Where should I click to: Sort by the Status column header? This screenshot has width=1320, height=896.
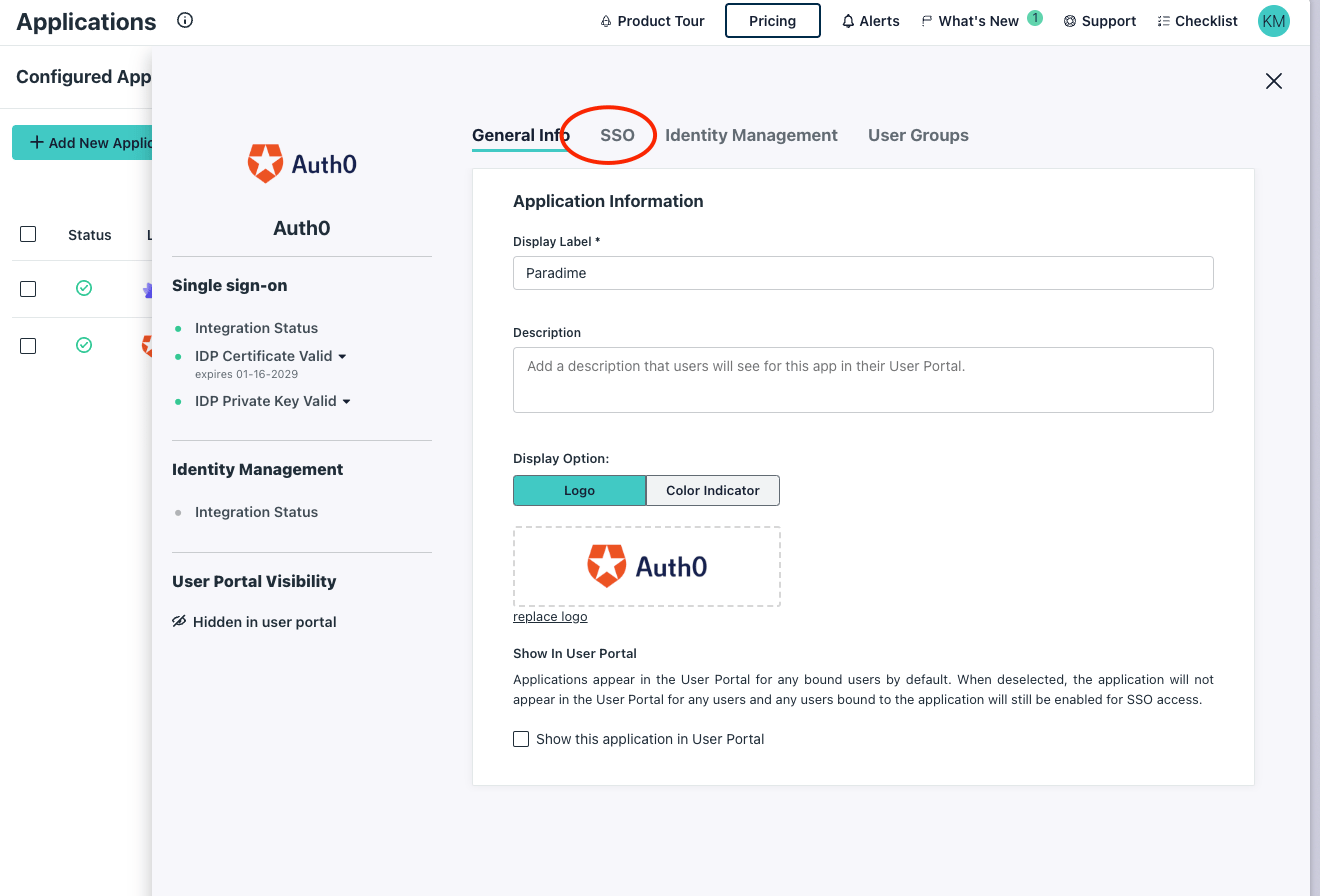[90, 235]
